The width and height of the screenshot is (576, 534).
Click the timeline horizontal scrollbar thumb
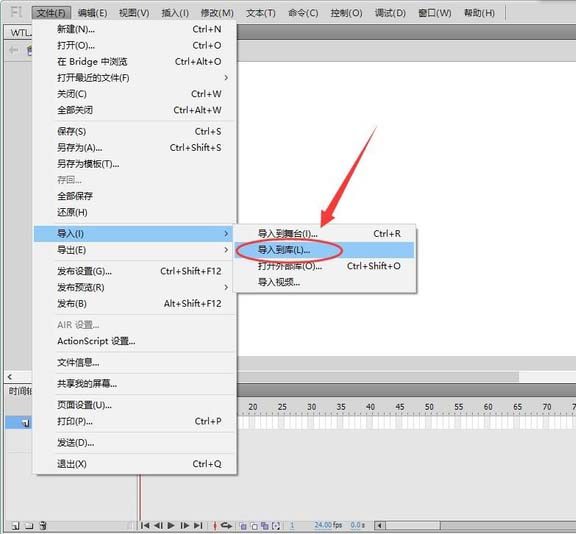413,526
